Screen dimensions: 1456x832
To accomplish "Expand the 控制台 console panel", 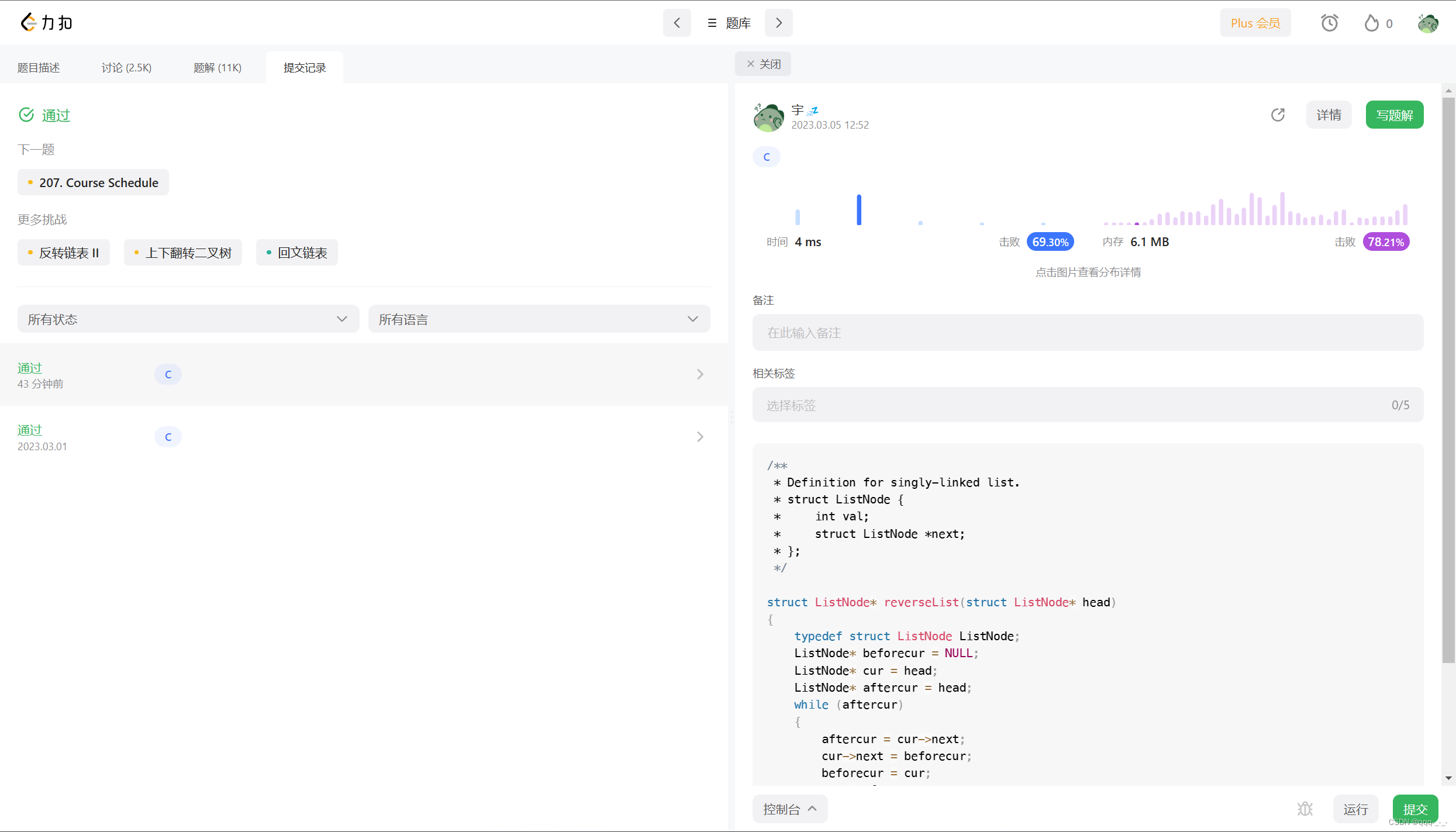I will point(790,809).
